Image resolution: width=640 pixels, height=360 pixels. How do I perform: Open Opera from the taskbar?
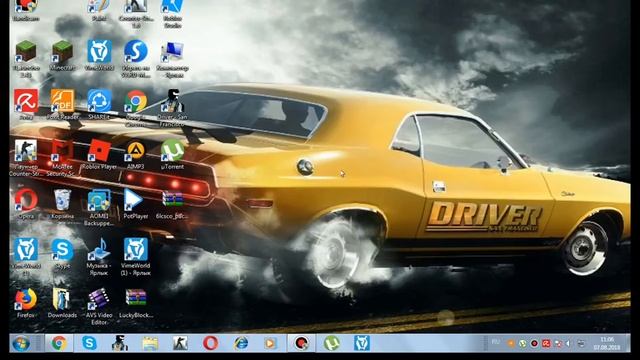pyautogui.click(x=210, y=343)
